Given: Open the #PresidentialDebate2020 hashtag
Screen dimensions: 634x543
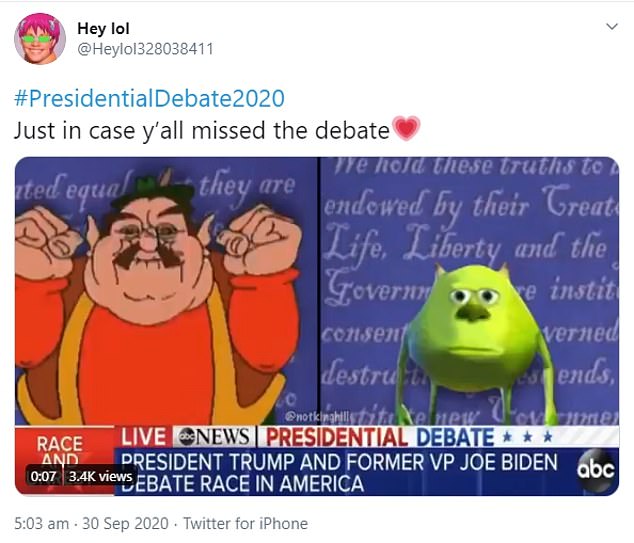Looking at the screenshot, I should point(149,99).
